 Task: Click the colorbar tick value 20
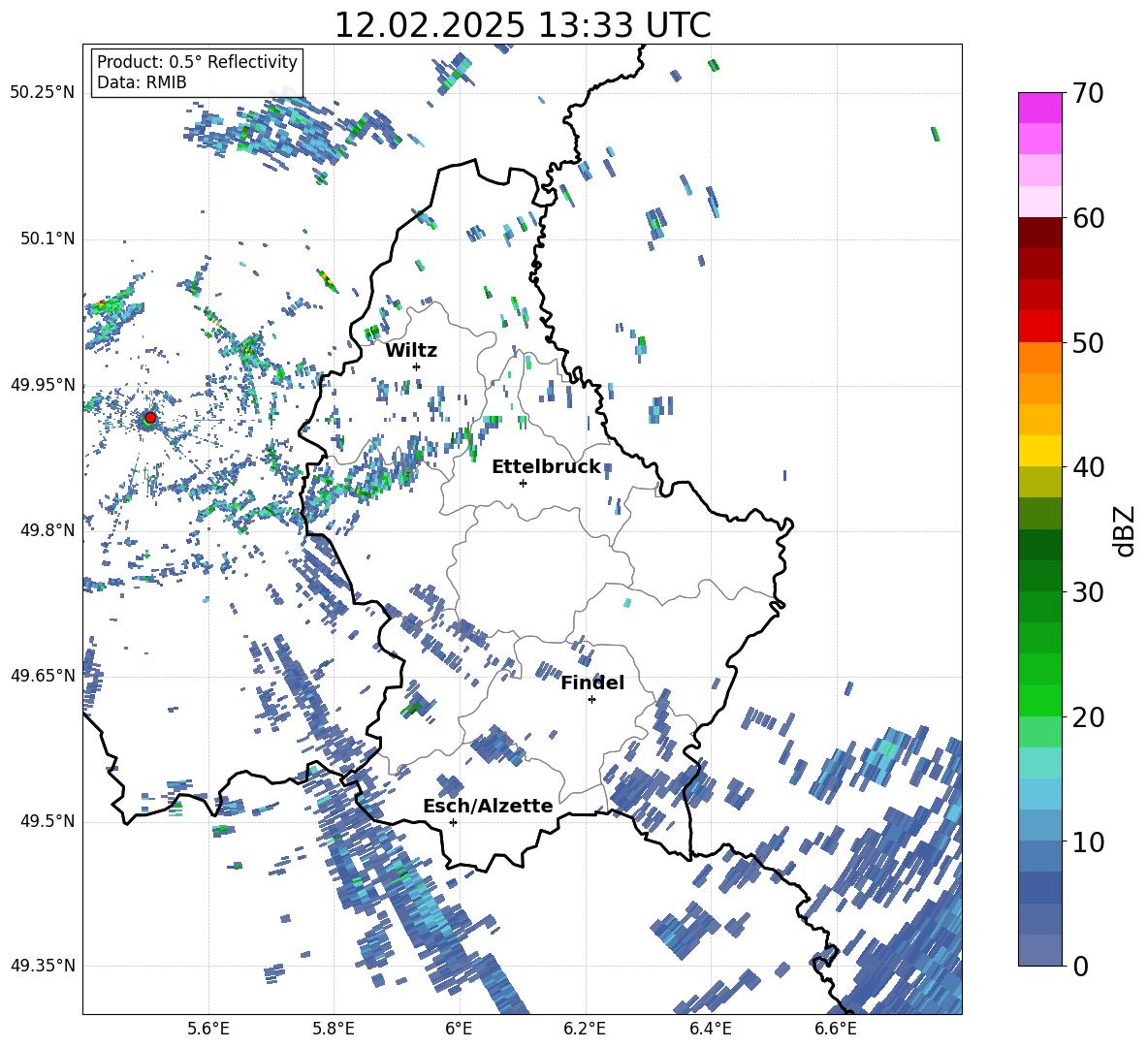coord(1088,717)
